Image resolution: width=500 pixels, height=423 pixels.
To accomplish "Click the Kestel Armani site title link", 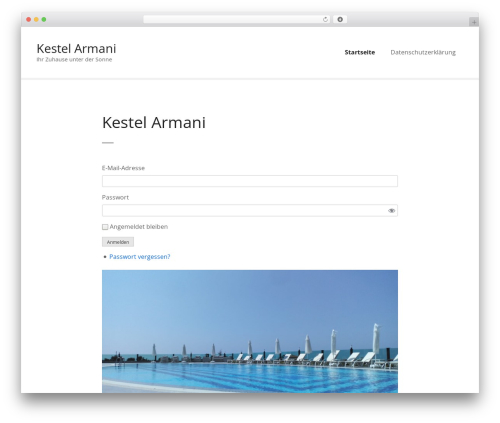I will [x=76, y=49].
